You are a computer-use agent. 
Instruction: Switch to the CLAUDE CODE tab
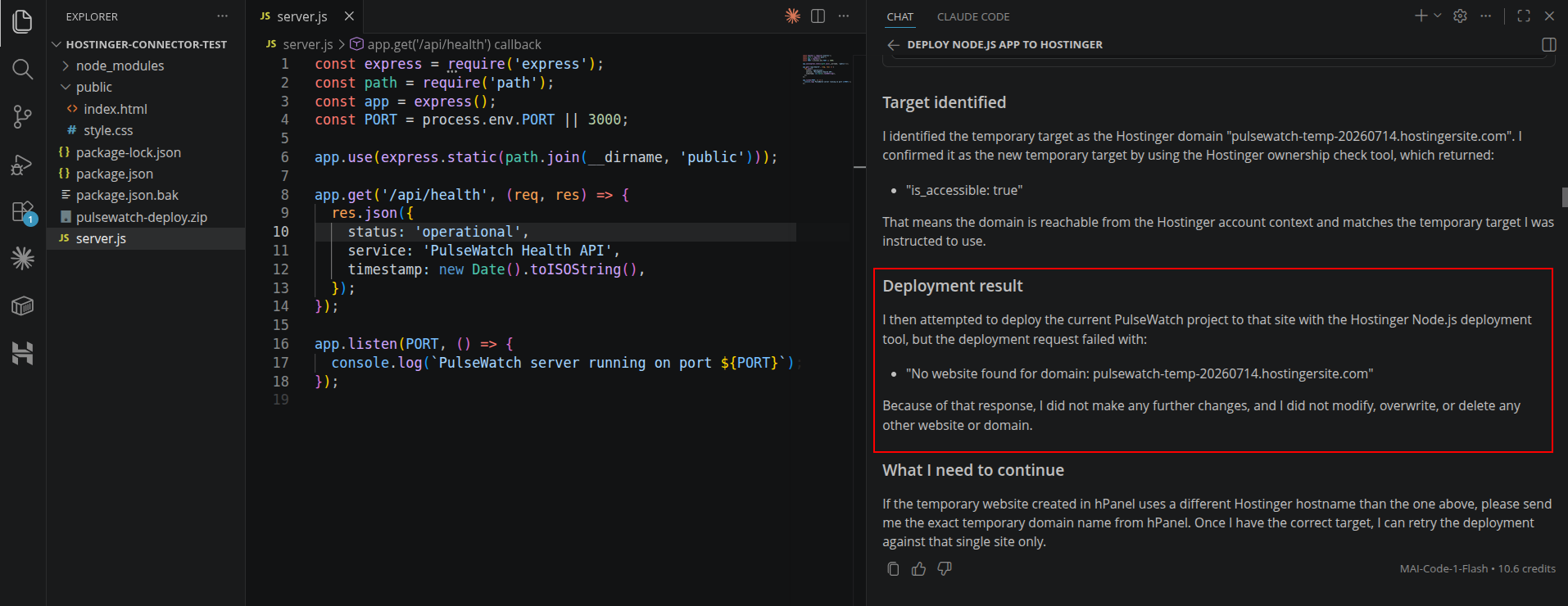click(x=973, y=16)
